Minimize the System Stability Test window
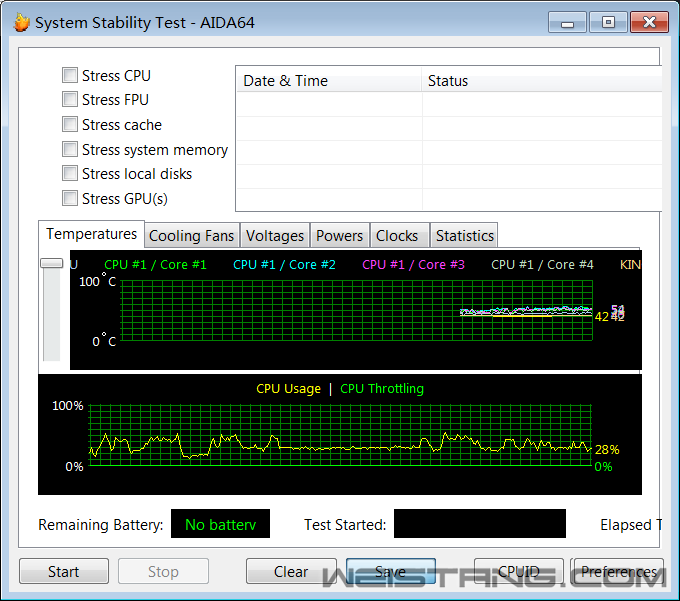 click(x=567, y=21)
